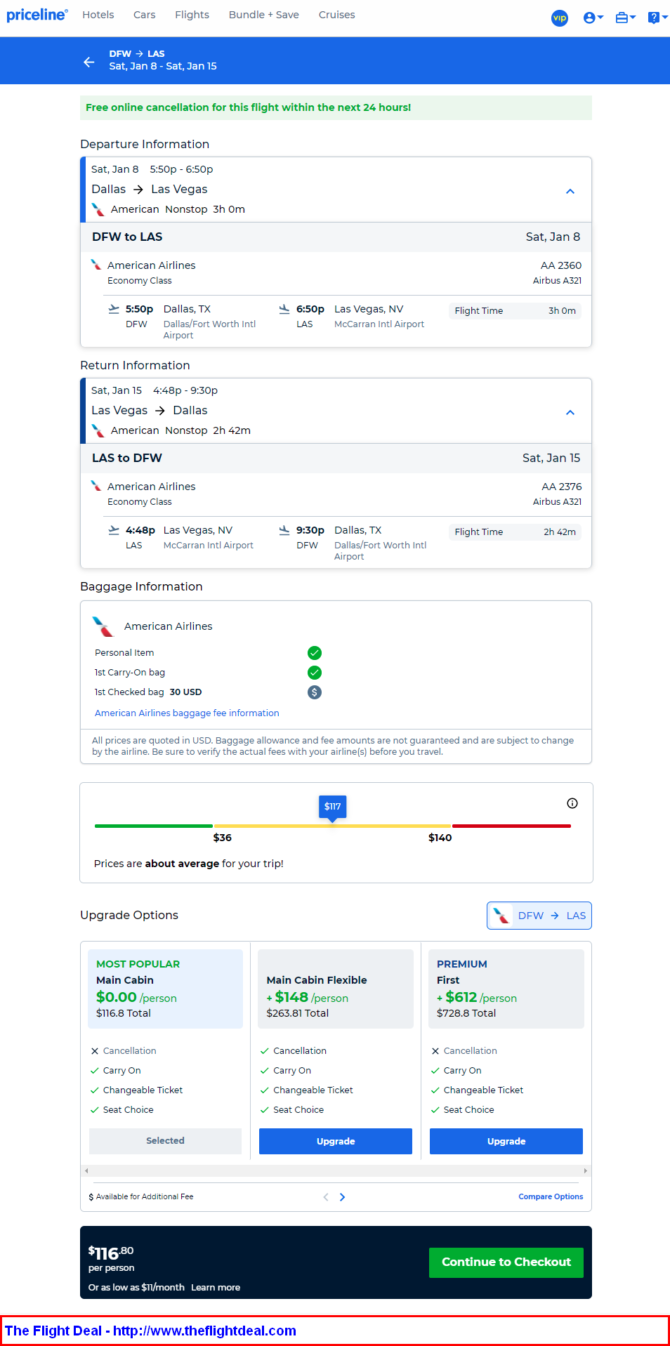Image resolution: width=670 pixels, height=1346 pixels.
Task: Click the Selected button under Main Cabin
Action: coord(165,1141)
